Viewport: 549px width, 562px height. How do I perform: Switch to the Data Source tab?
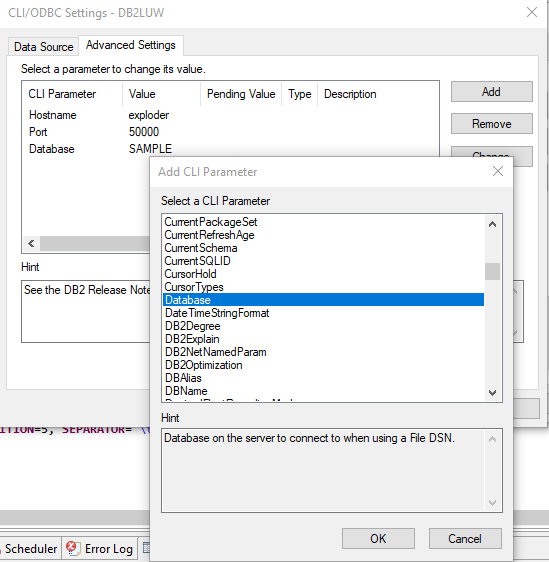point(43,47)
